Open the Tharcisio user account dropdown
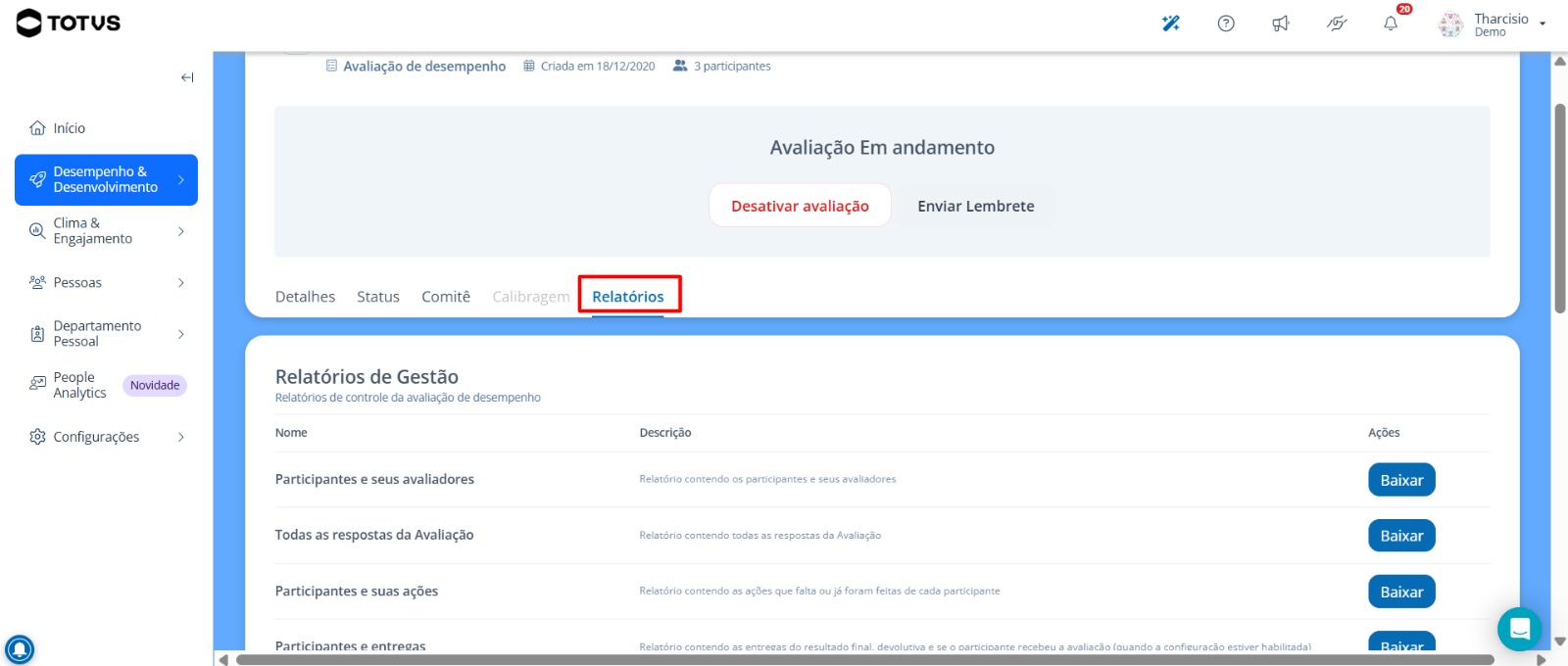Viewport: 1568px width, 666px height. 1494,24
